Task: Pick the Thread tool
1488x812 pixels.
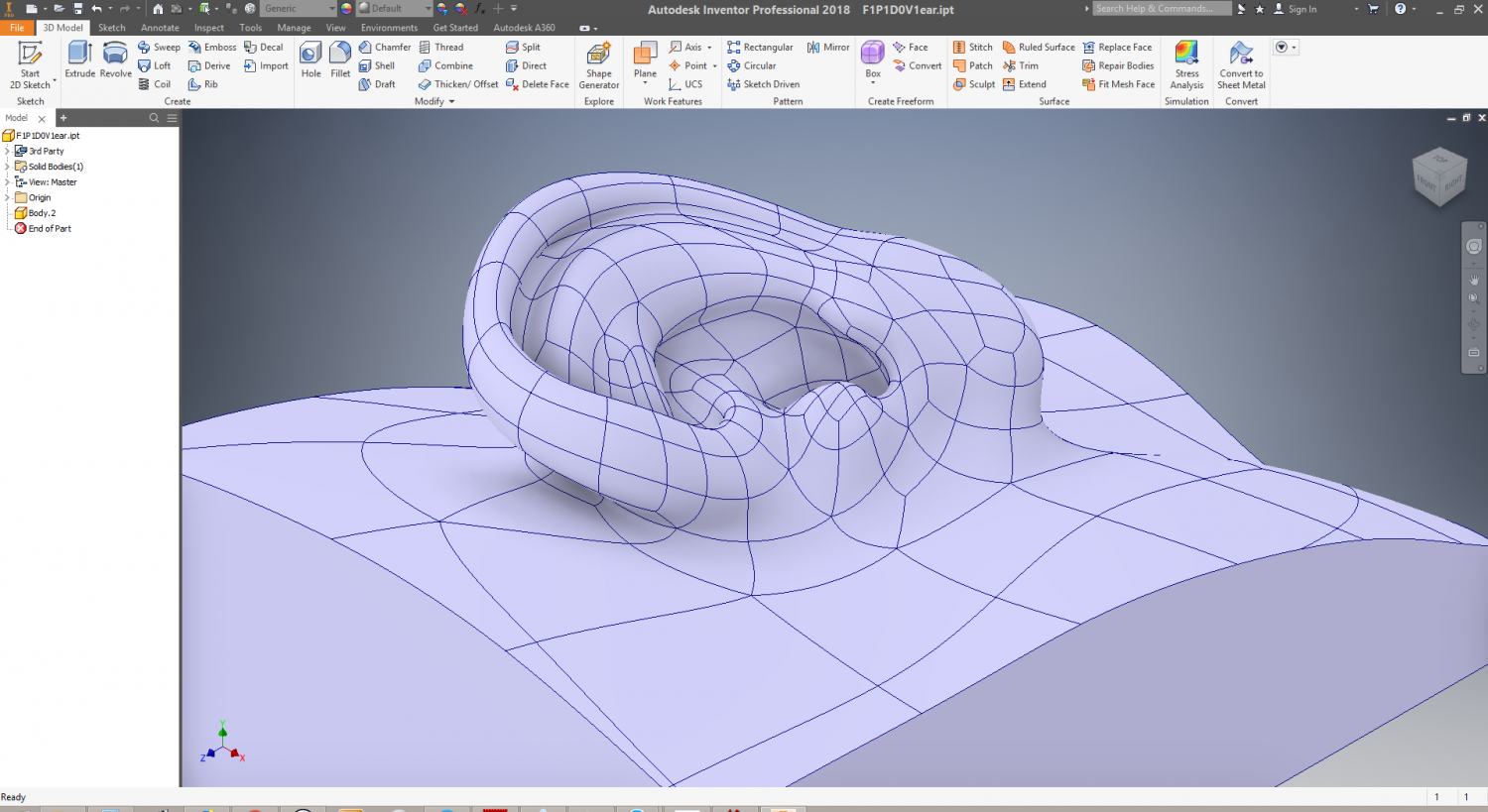Action: (x=441, y=47)
